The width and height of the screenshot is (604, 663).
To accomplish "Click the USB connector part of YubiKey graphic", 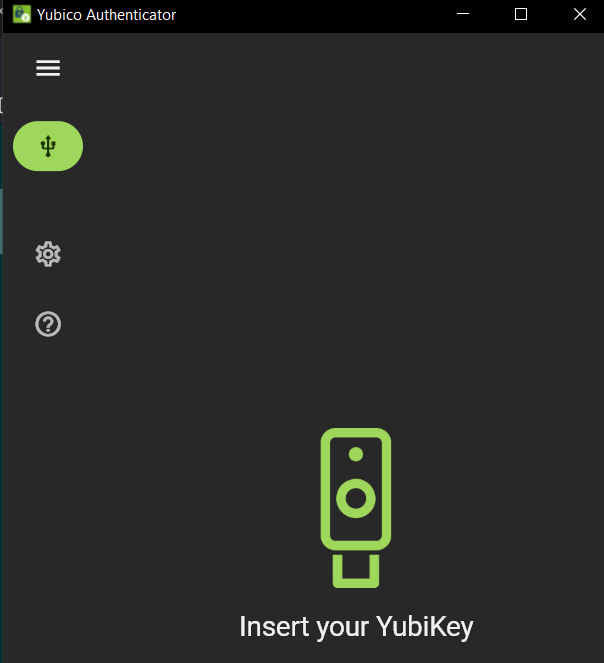I will (x=356, y=571).
